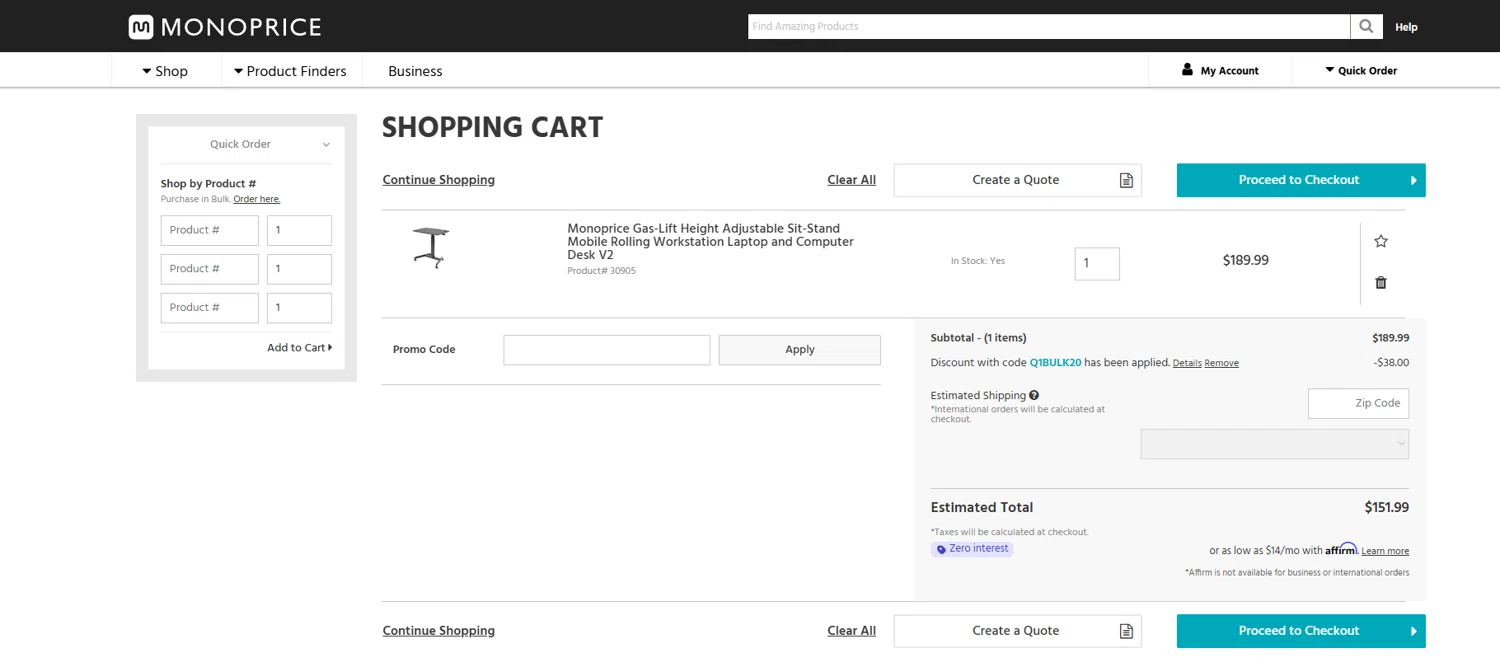The image size is (1500, 659).
Task: Click the desk product thumbnail image
Action: point(430,247)
